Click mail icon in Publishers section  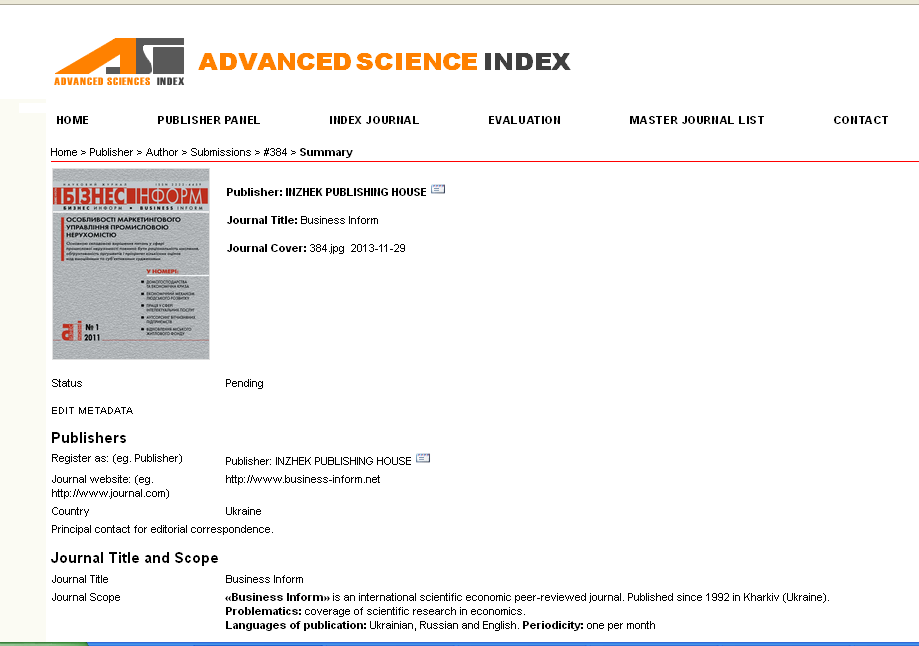pos(423,458)
